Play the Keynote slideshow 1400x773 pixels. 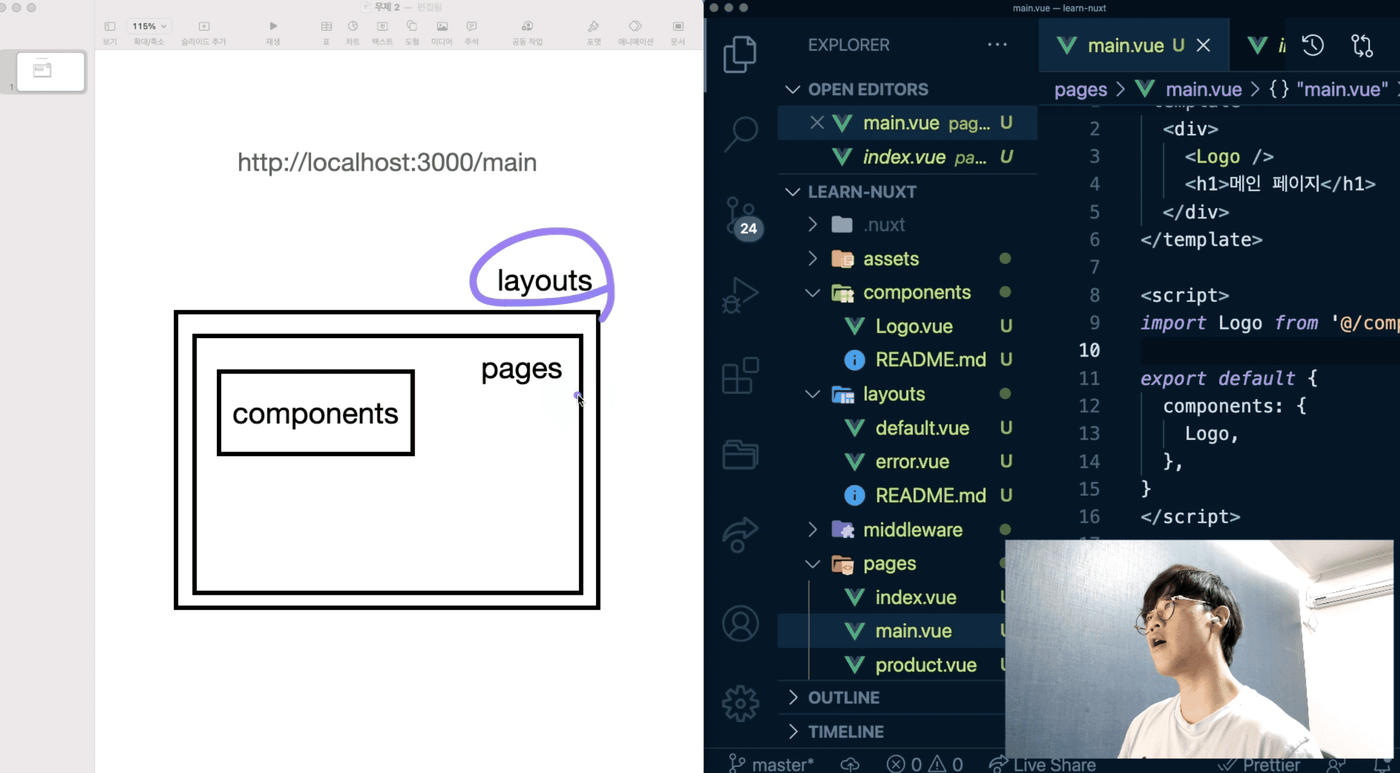(x=273, y=32)
